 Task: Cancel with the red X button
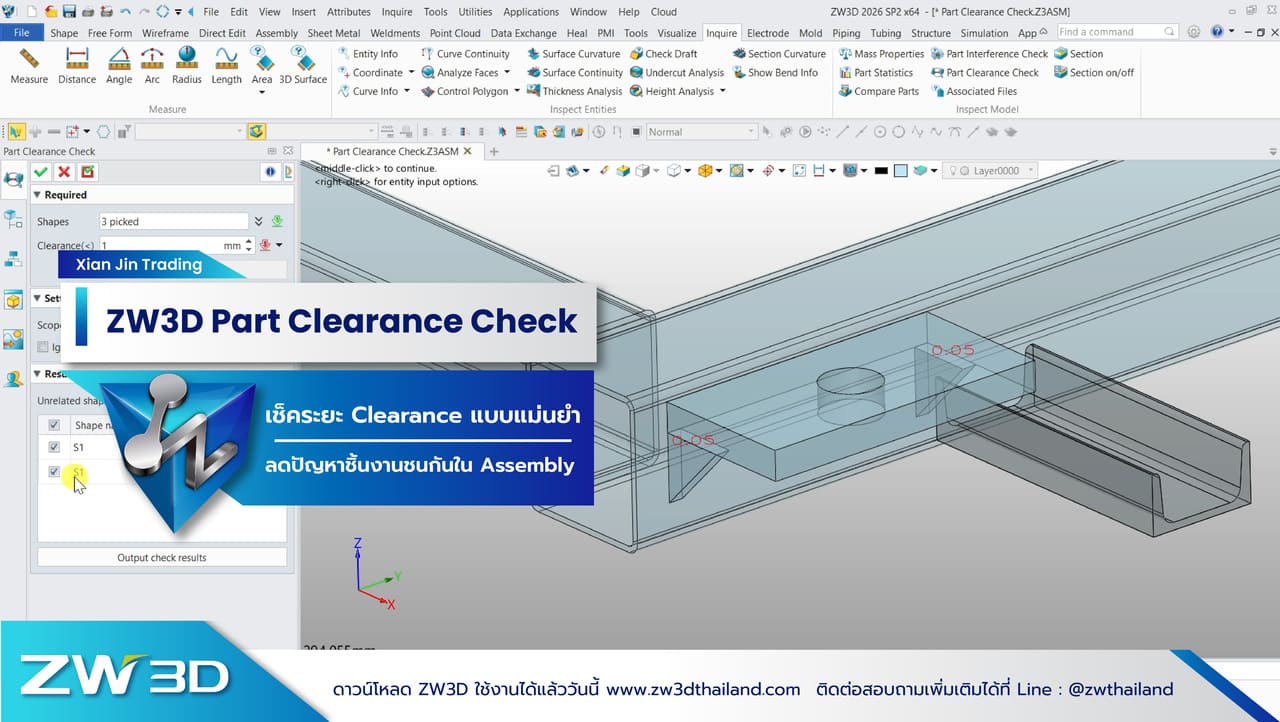[x=64, y=173]
